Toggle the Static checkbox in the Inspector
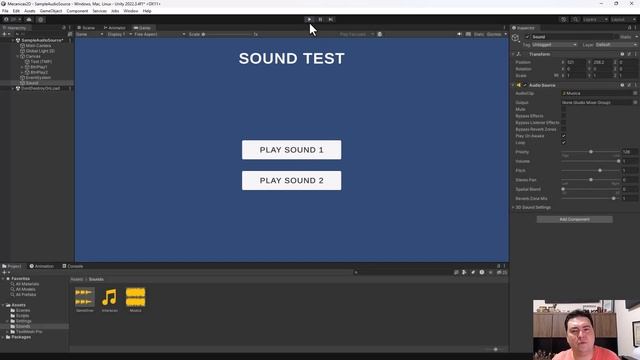Screen dimensions: 640x360 (616, 37)
